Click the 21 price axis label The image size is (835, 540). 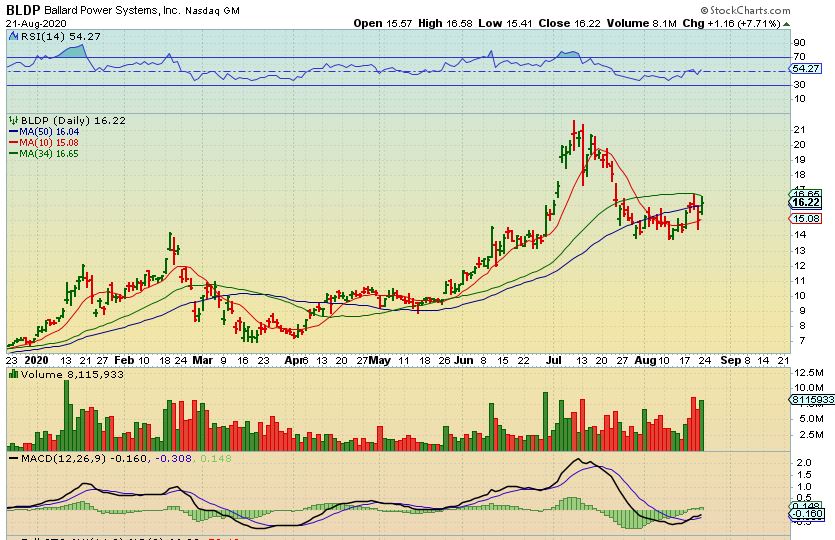pos(799,130)
